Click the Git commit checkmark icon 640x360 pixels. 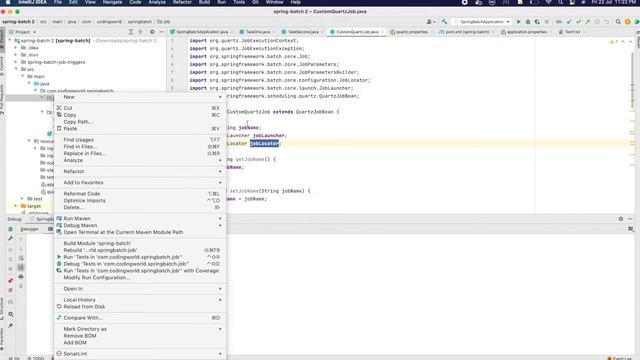[578, 22]
